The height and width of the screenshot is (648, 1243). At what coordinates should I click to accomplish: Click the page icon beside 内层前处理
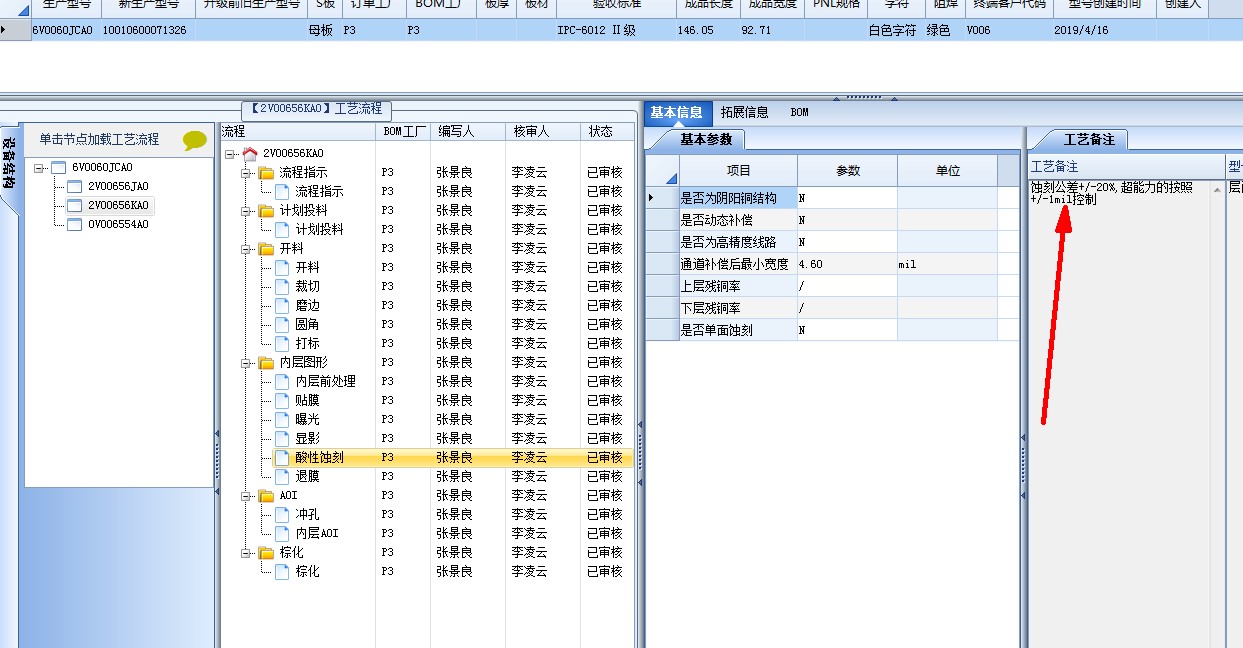[x=282, y=381]
